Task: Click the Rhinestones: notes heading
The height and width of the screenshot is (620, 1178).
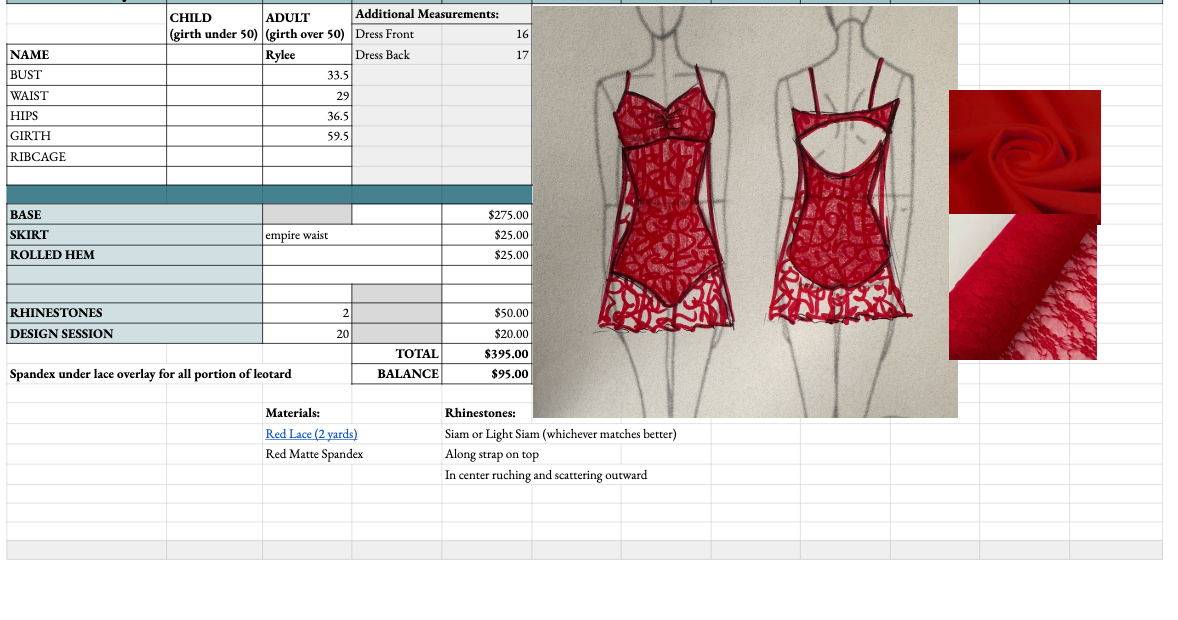Action: click(x=480, y=413)
